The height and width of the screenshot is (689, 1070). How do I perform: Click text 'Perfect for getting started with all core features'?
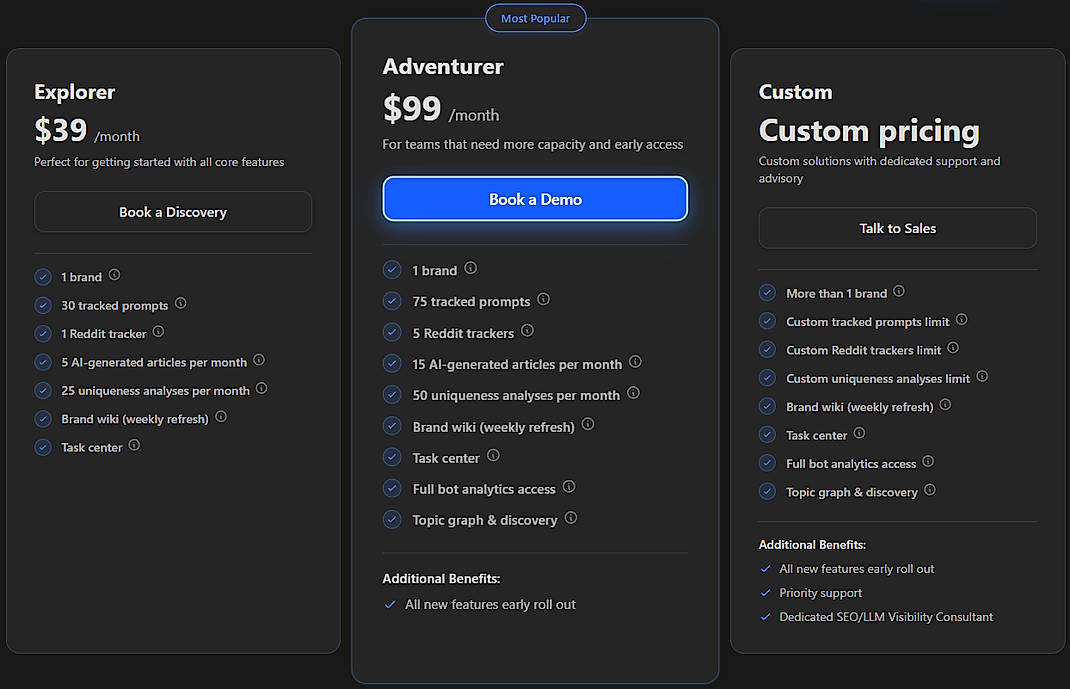point(159,162)
